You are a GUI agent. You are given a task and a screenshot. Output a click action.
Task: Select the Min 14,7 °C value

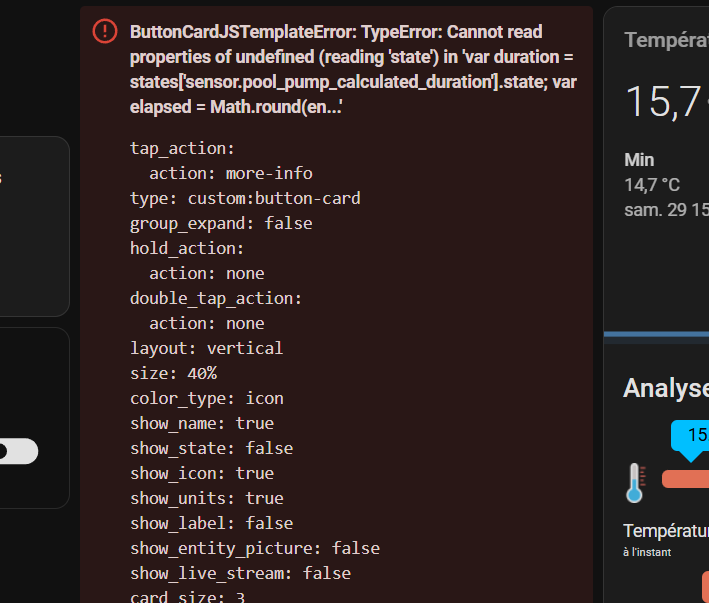pyautogui.click(x=652, y=185)
